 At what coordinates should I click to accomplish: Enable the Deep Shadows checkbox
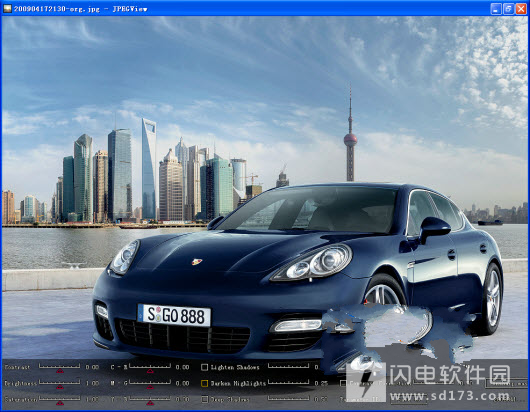(x=204, y=399)
